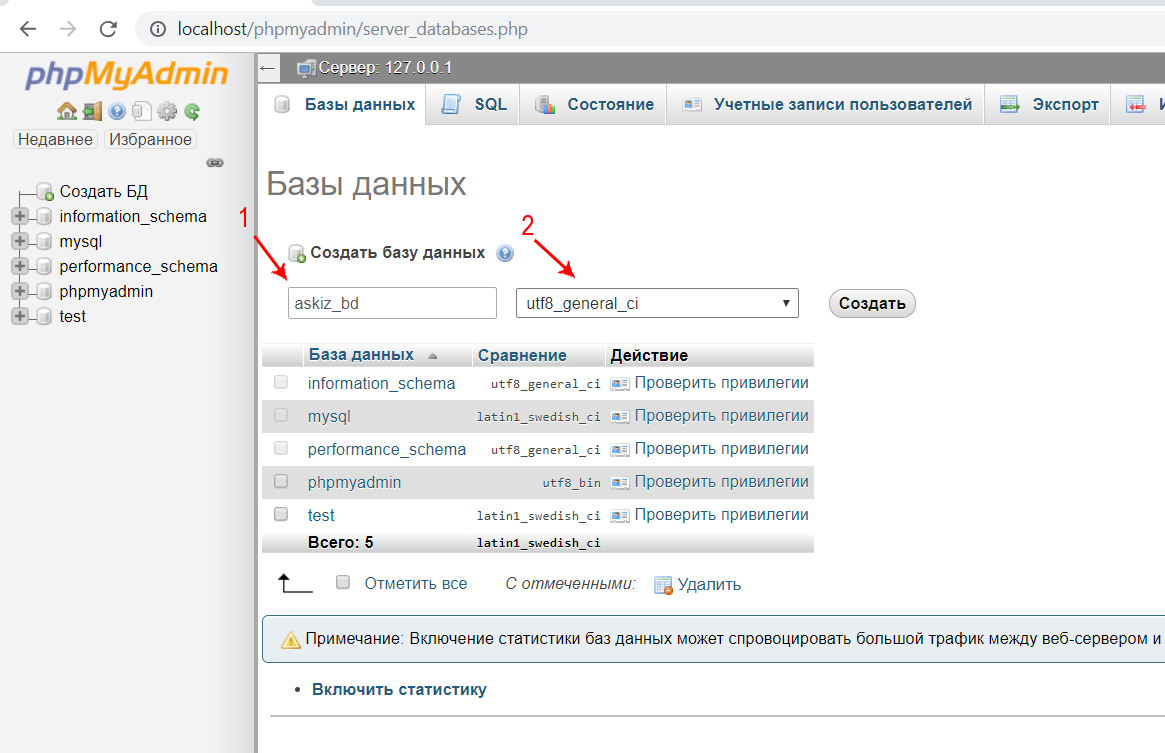The height and width of the screenshot is (753, 1165).
Task: Click the Включить статистику link
Action: [399, 689]
